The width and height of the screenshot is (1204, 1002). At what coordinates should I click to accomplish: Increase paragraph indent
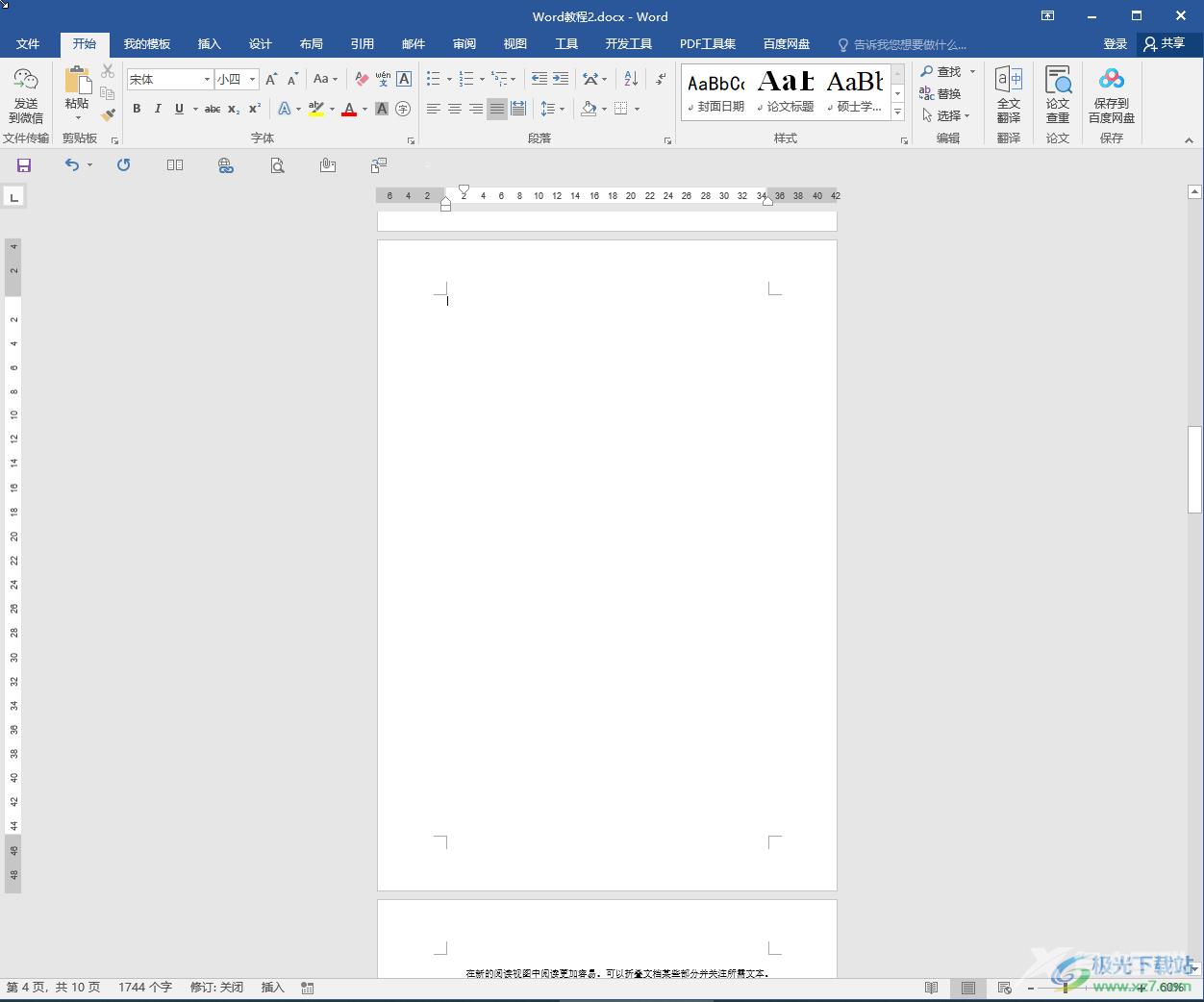(x=561, y=79)
